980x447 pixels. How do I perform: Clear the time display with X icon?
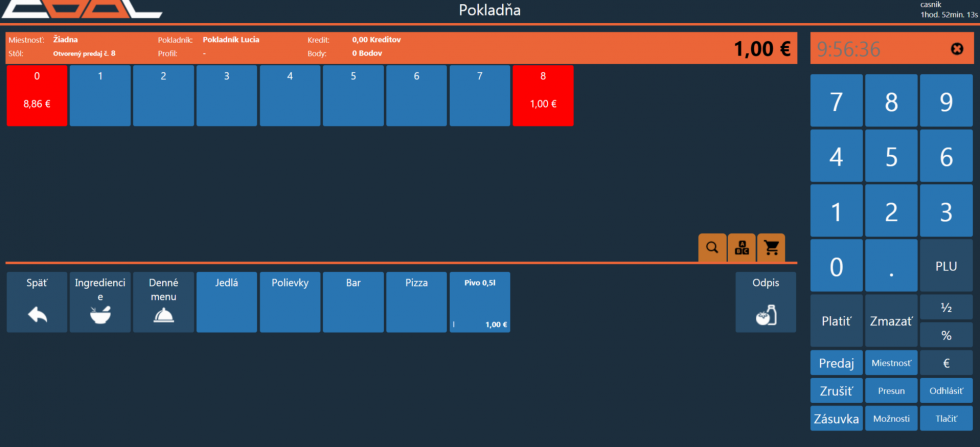(957, 49)
